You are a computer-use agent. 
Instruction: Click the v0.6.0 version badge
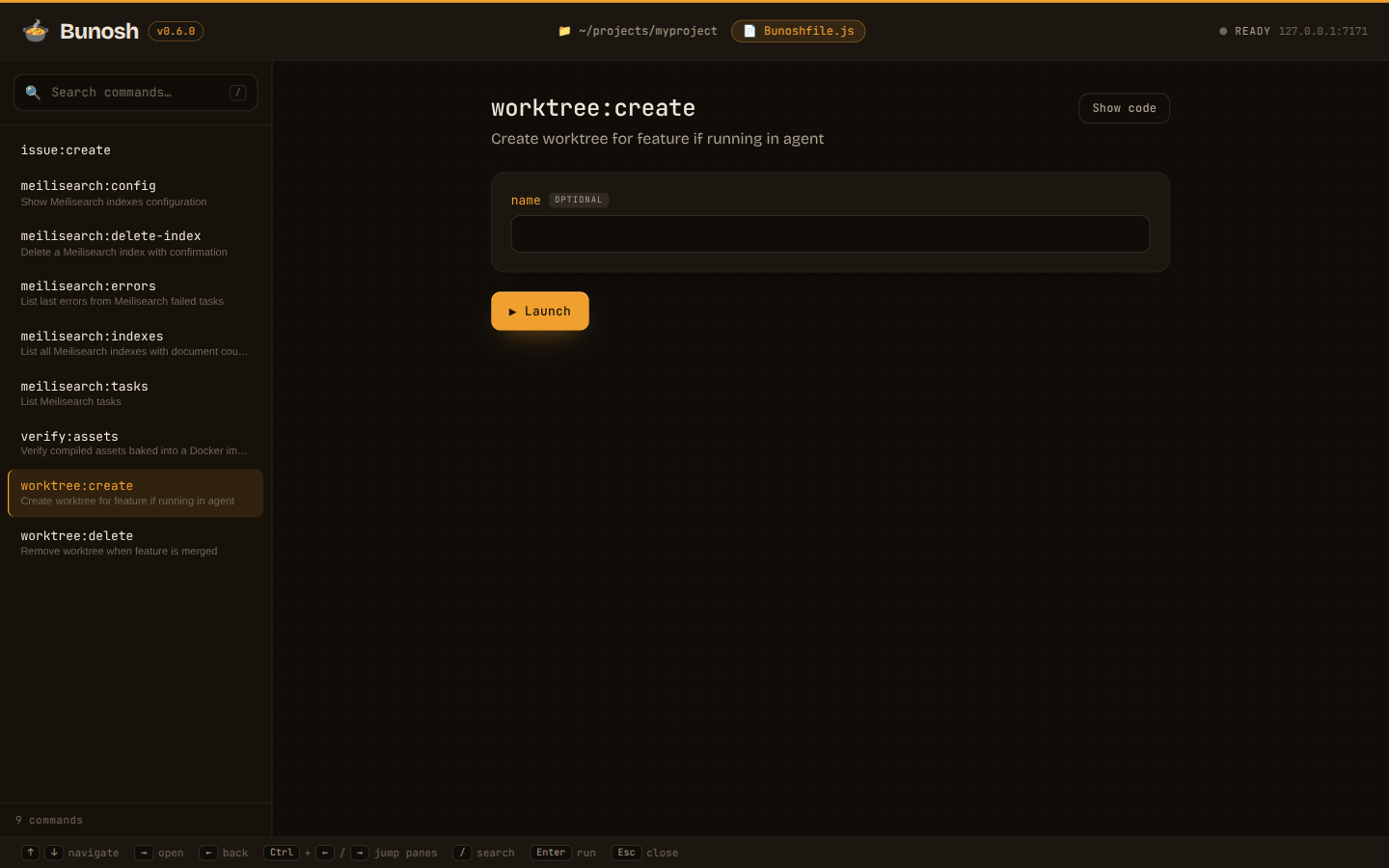click(176, 31)
